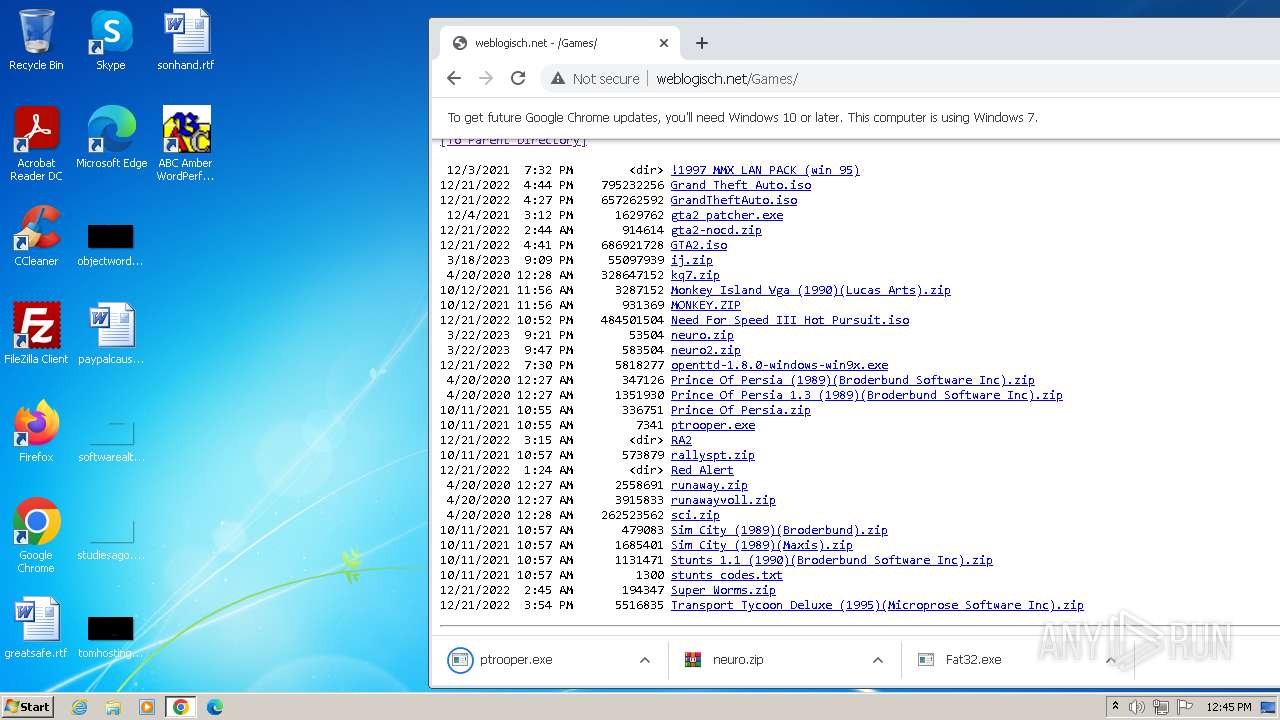This screenshot has width=1280, height=720.
Task: Download Need For Speed III iso
Action: pos(790,320)
